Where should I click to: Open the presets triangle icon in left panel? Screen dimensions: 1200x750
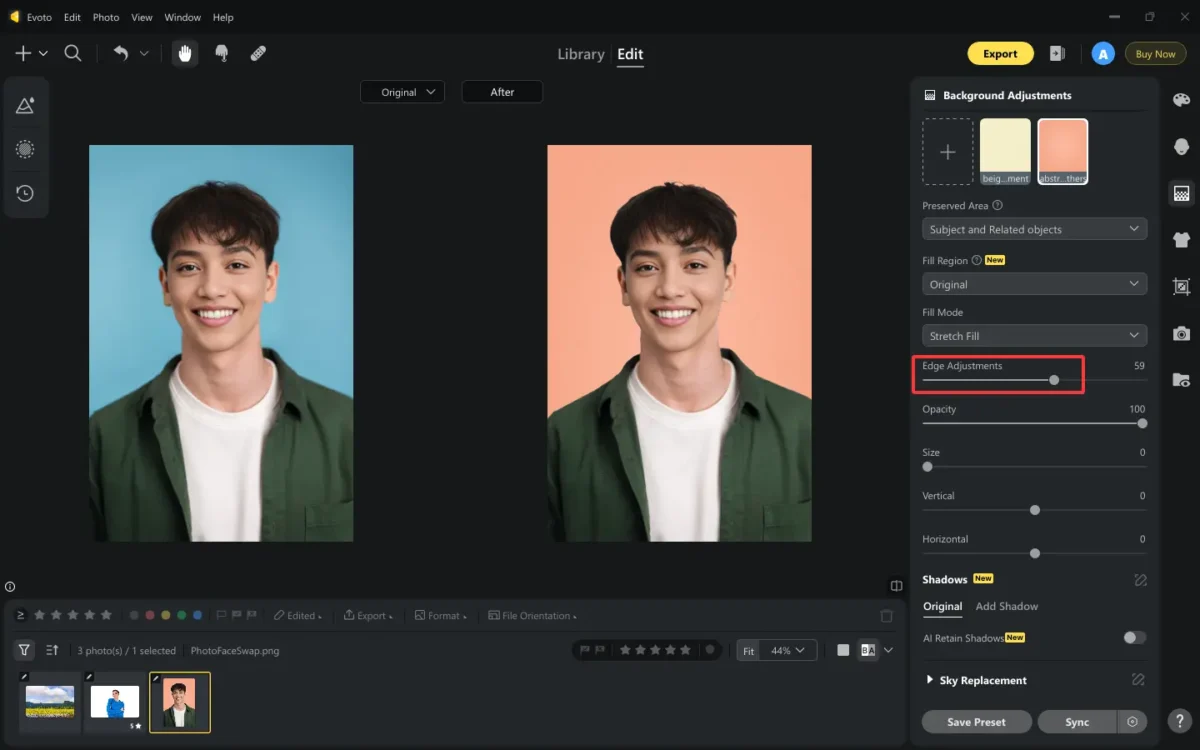26,105
